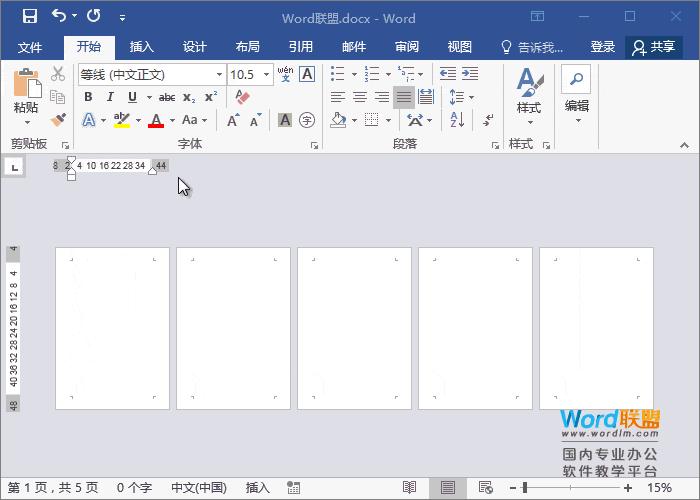The width and height of the screenshot is (700, 500).
Task: Open highlight color dropdown arrow
Action: [138, 120]
